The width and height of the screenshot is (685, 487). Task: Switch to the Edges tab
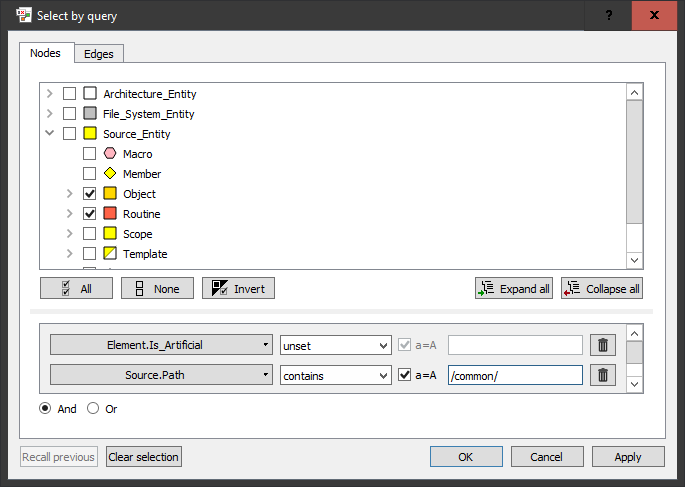point(99,54)
